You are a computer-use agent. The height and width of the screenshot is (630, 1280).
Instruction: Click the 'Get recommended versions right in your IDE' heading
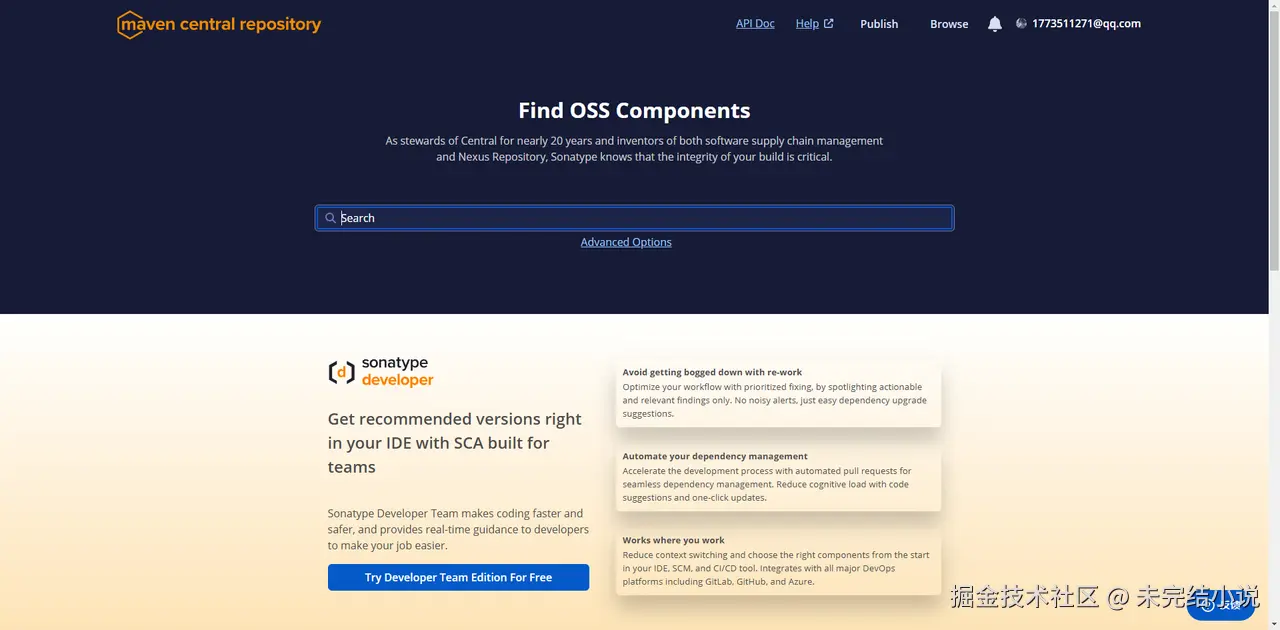click(455, 443)
